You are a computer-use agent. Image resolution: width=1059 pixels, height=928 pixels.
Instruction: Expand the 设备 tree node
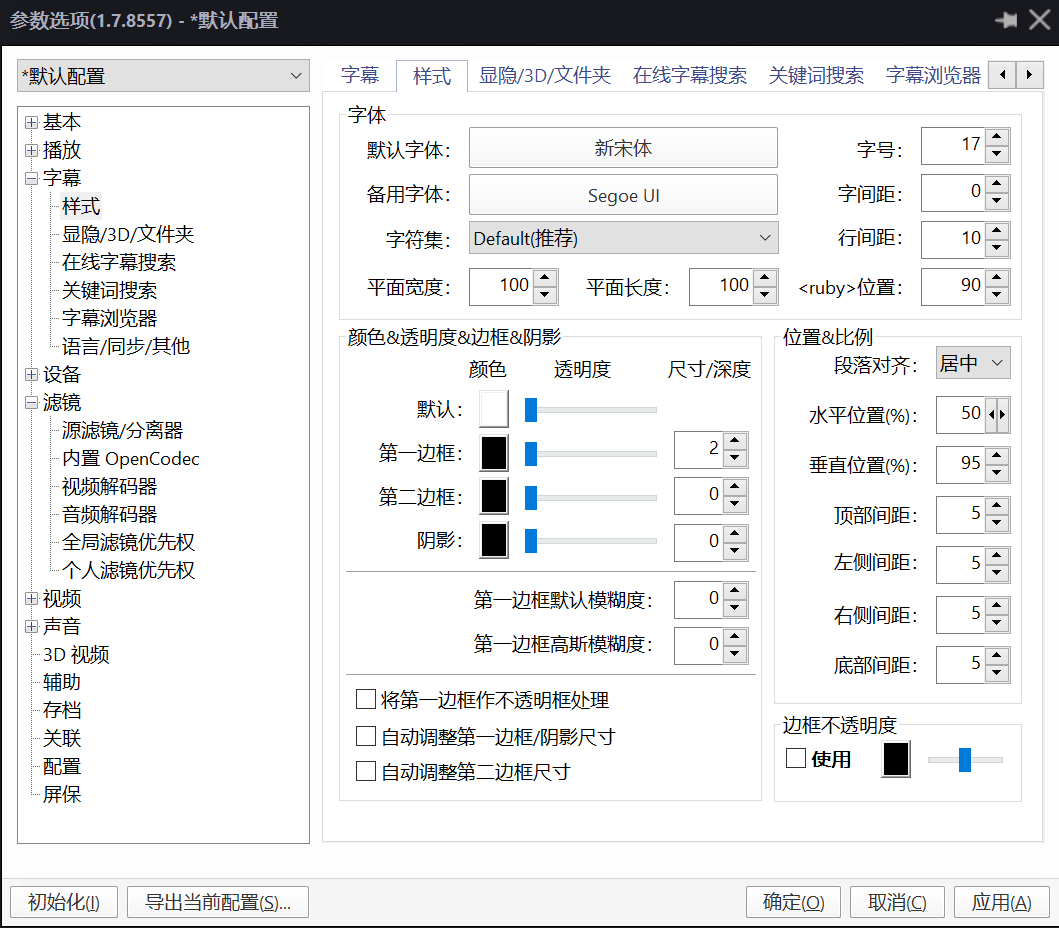tap(31, 374)
